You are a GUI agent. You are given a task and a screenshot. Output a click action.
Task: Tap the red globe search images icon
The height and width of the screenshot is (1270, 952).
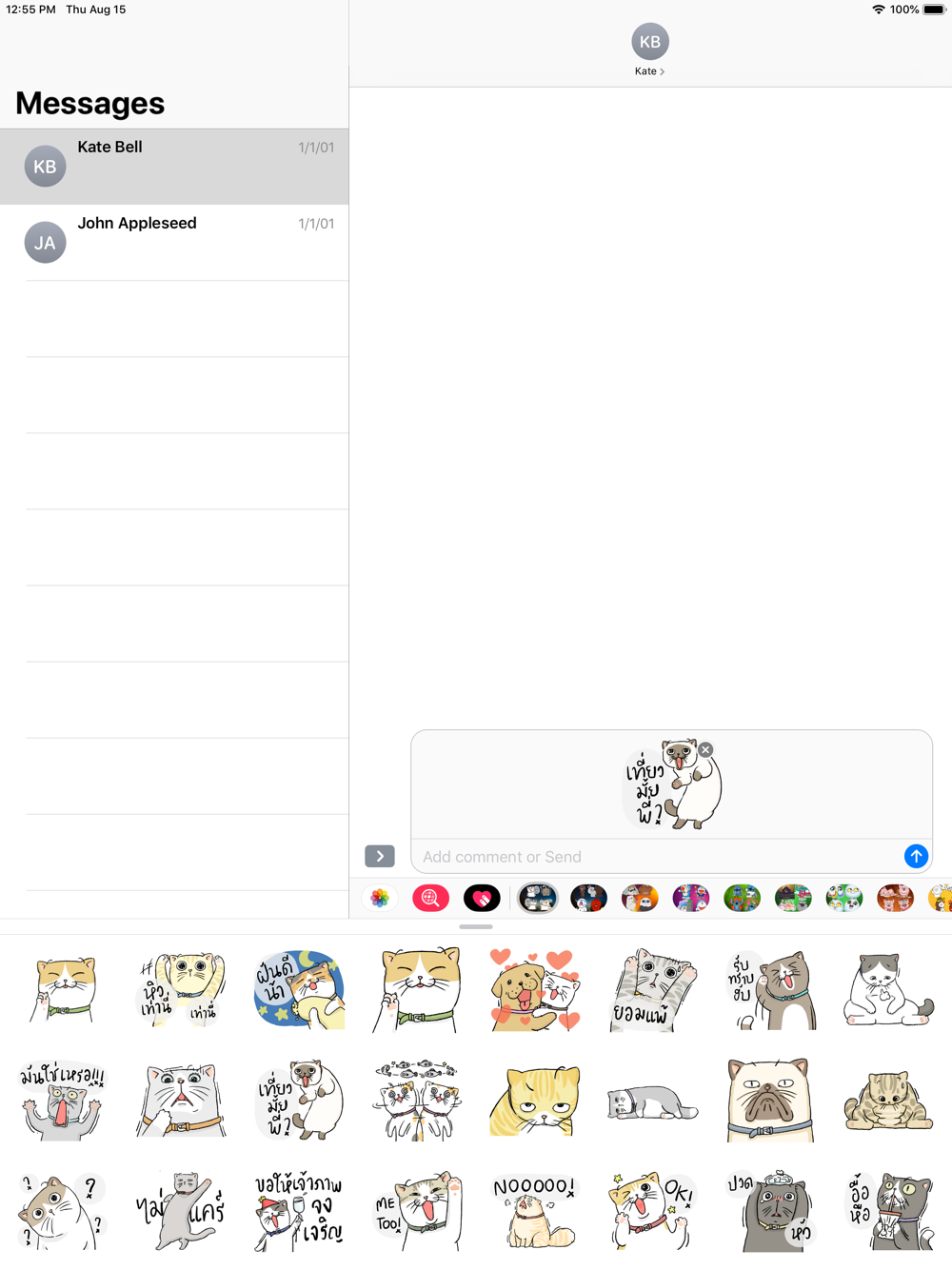pos(430,898)
